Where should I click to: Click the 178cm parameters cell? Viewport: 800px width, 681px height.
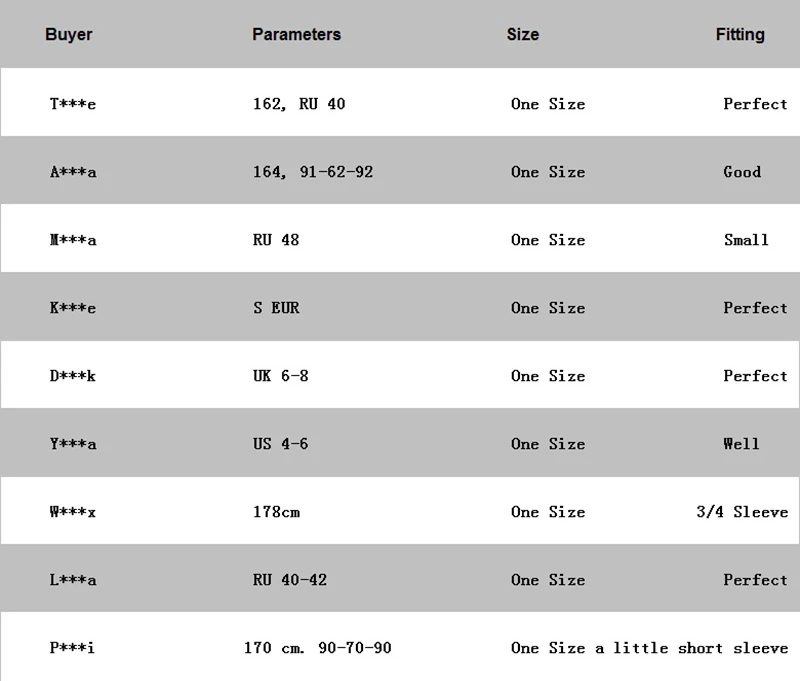[277, 512]
